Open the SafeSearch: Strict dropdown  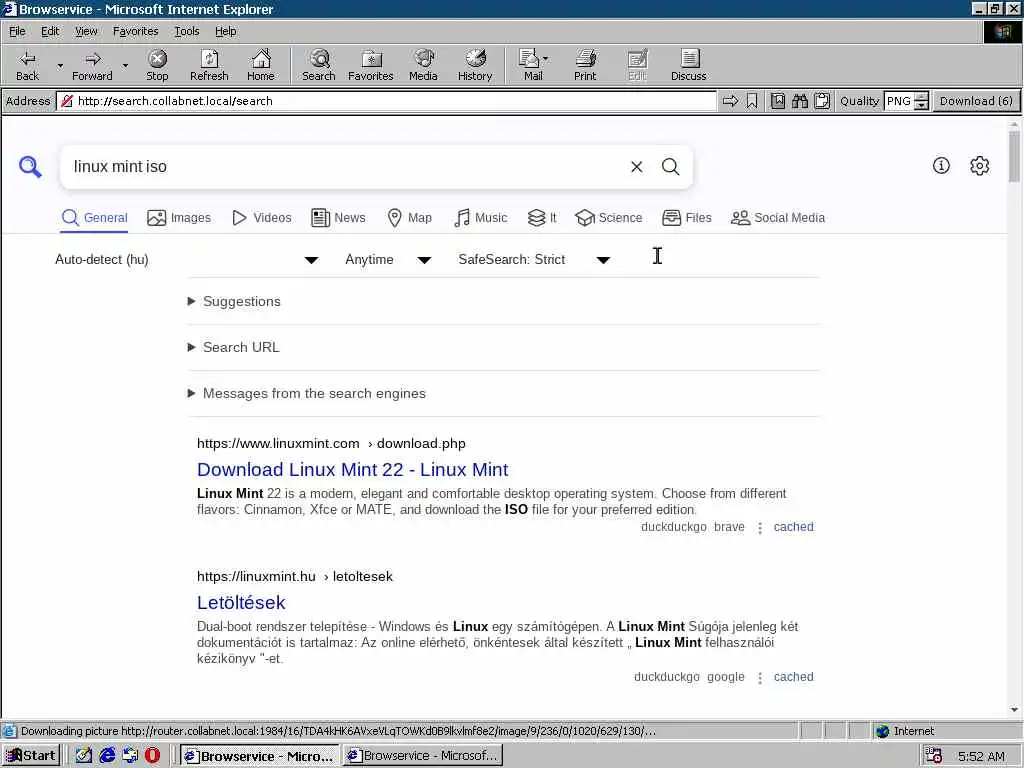(534, 259)
